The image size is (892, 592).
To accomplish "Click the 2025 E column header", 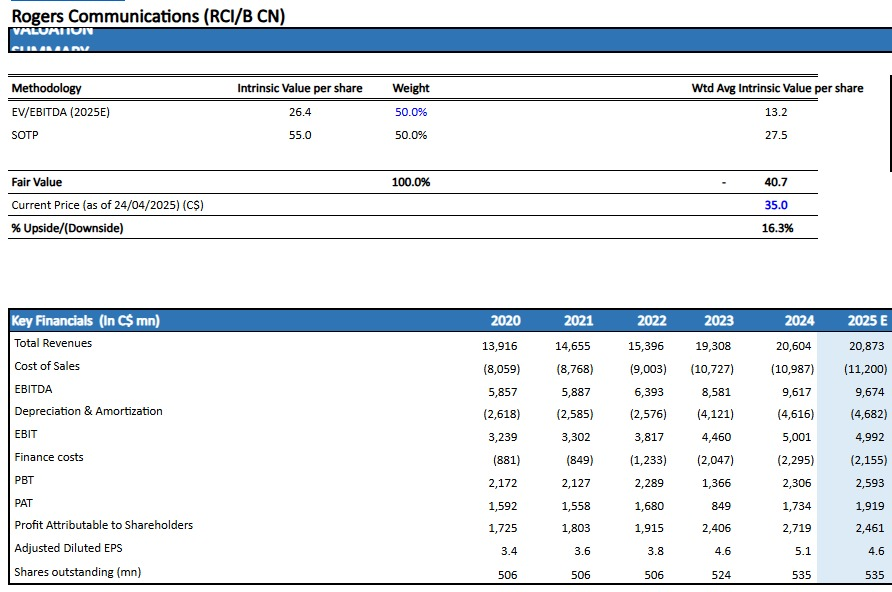I will (867, 321).
